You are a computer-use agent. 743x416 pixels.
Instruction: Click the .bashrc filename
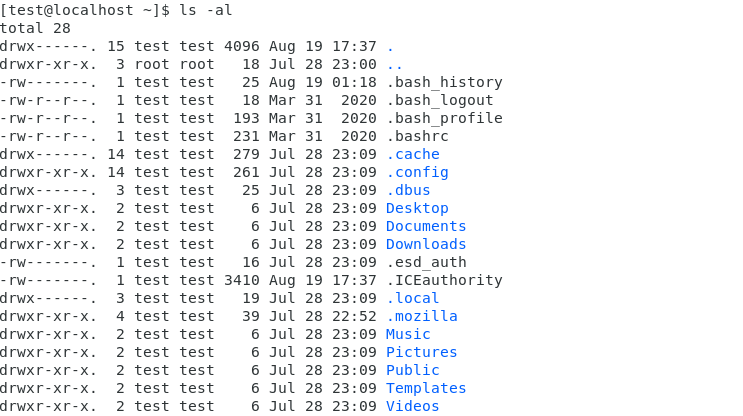click(417, 136)
